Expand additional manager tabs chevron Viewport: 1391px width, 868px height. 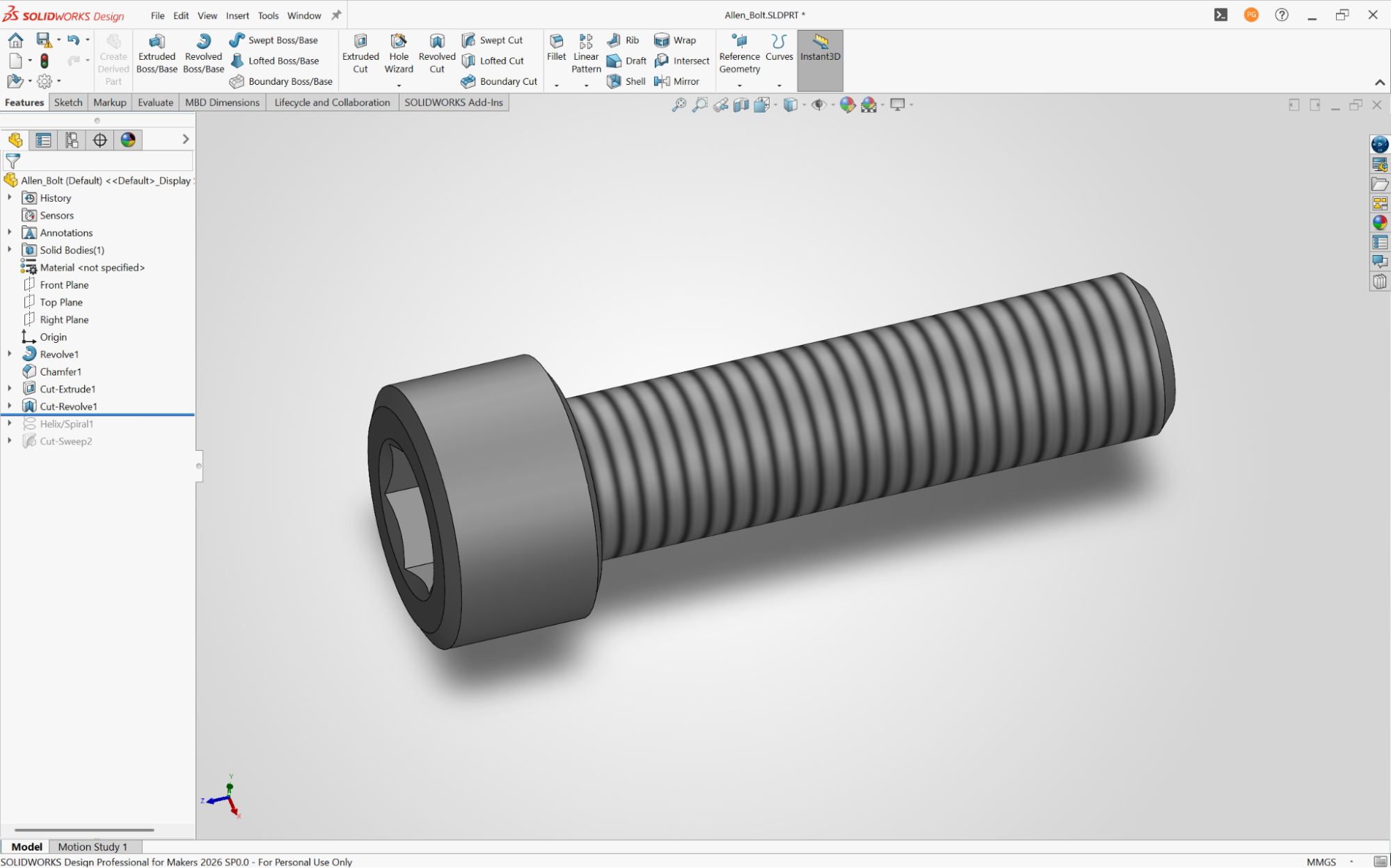tap(185, 139)
